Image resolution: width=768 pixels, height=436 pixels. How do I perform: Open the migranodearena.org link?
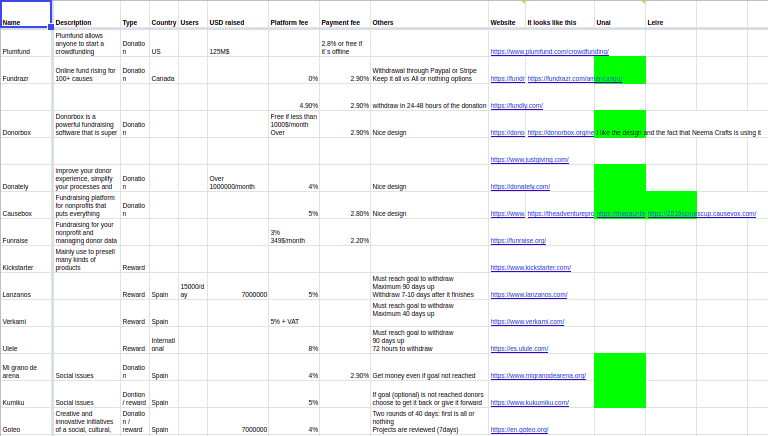click(538, 375)
